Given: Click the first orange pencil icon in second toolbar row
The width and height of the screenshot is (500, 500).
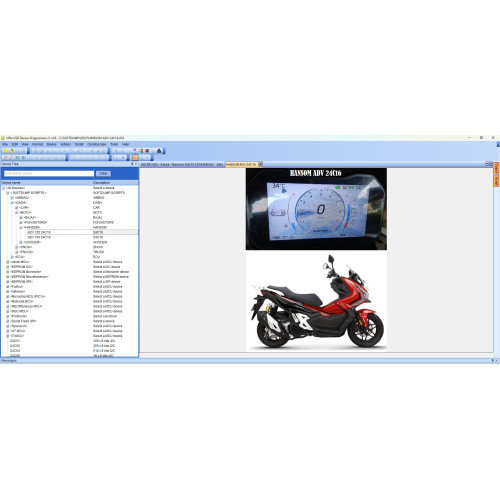Looking at the screenshot, I should 5,157.
